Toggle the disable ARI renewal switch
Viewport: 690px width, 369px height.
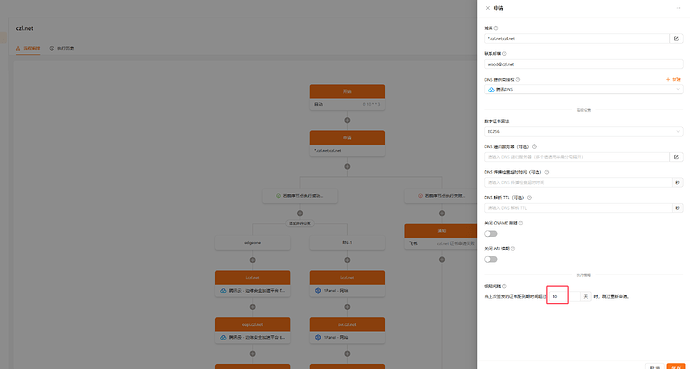coord(491,259)
